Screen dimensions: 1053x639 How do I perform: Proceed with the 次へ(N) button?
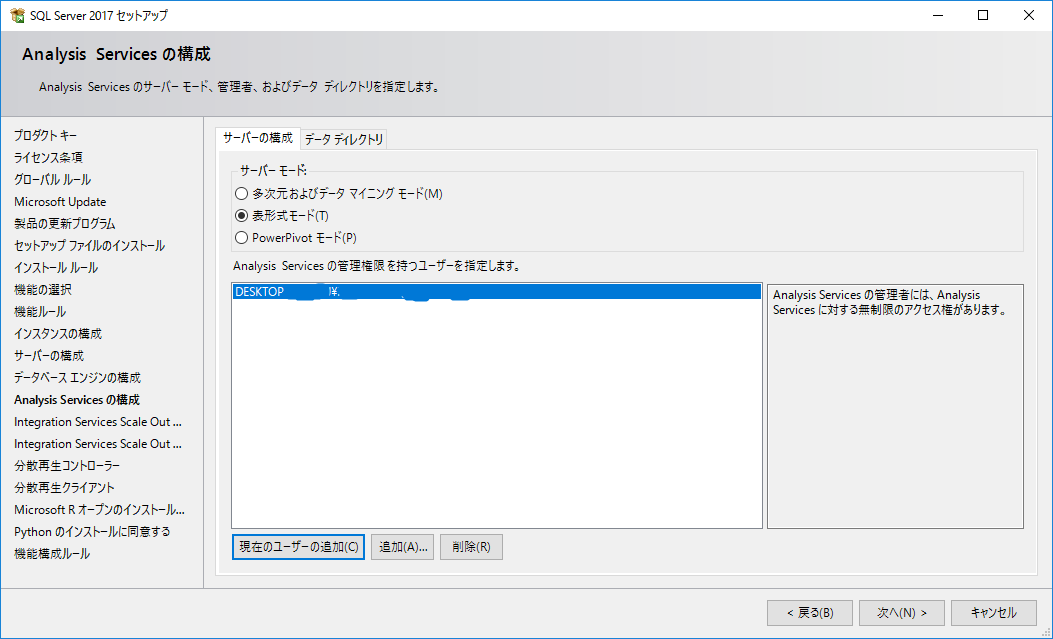902,613
